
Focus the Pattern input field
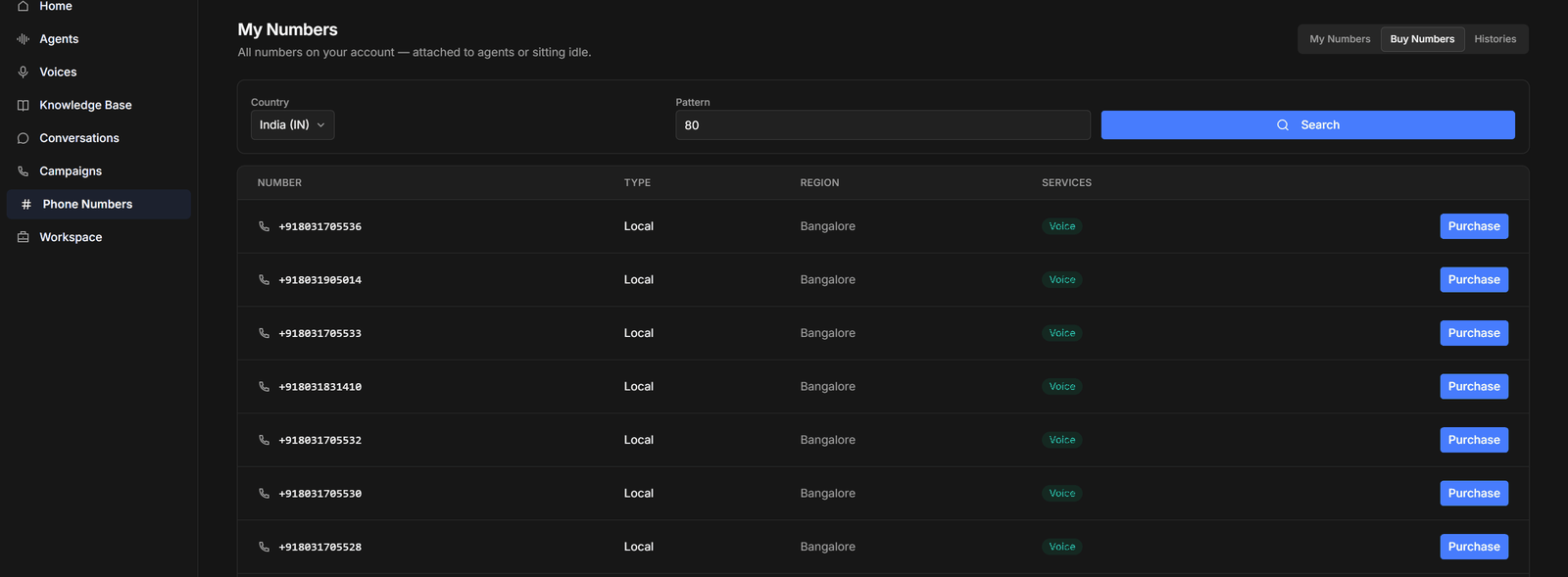[883, 124]
